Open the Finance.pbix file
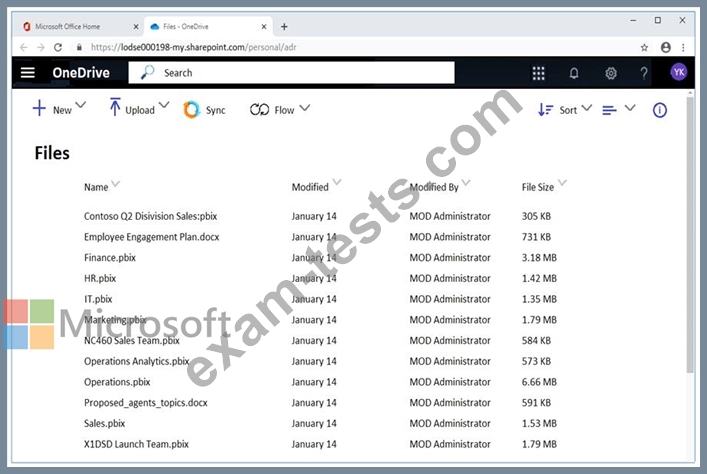The width and height of the screenshot is (707, 474). coord(110,258)
